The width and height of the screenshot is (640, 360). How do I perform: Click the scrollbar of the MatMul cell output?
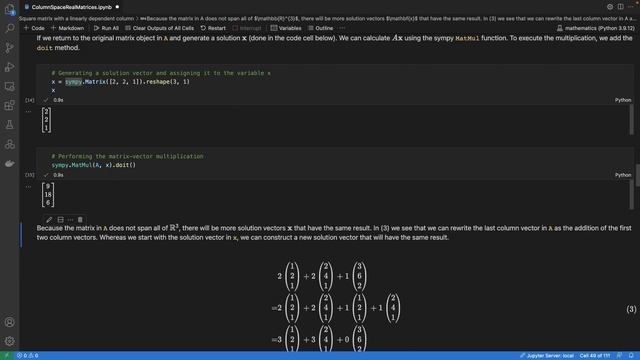click(x=631, y=195)
